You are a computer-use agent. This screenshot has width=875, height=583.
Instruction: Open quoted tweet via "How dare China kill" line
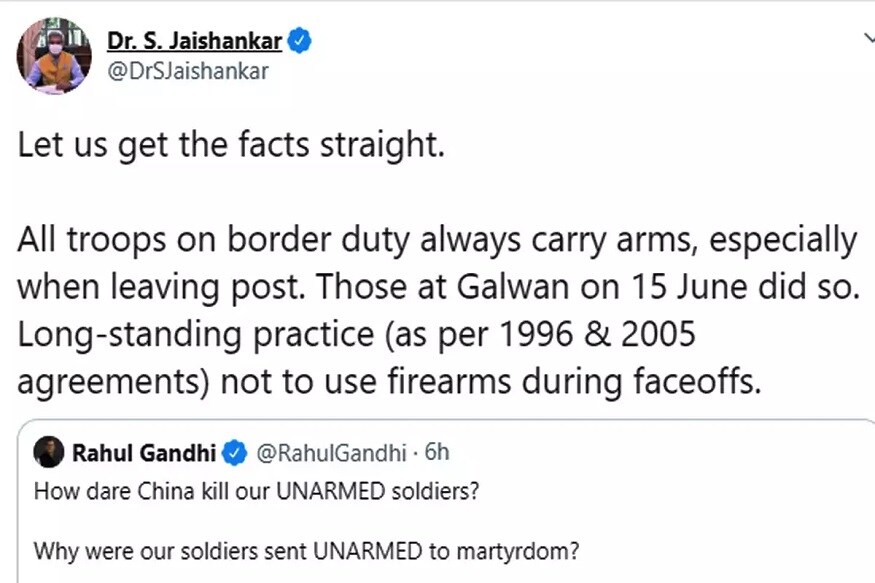click(256, 492)
